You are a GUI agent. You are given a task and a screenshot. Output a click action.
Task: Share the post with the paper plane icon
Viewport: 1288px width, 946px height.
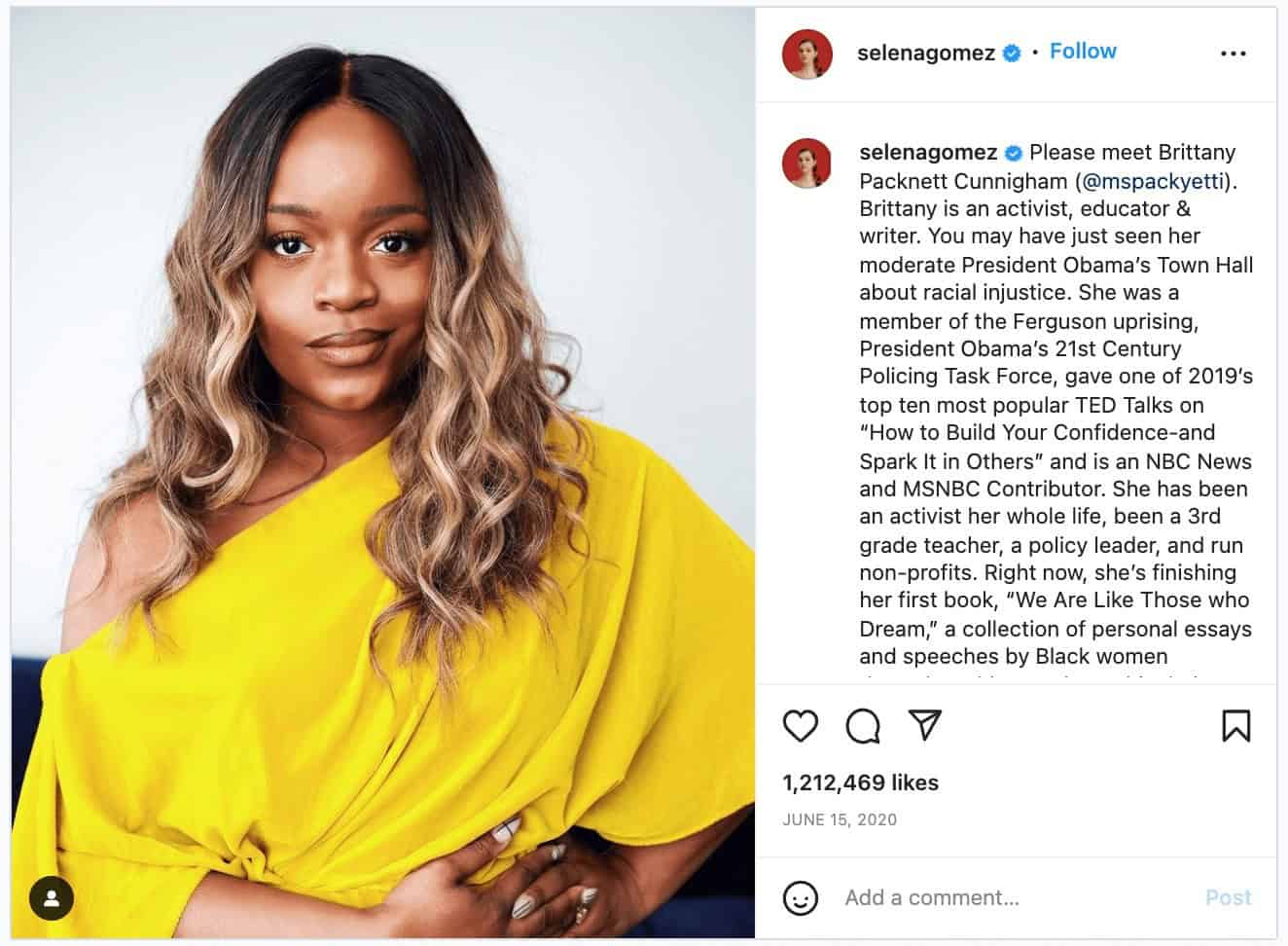[924, 724]
